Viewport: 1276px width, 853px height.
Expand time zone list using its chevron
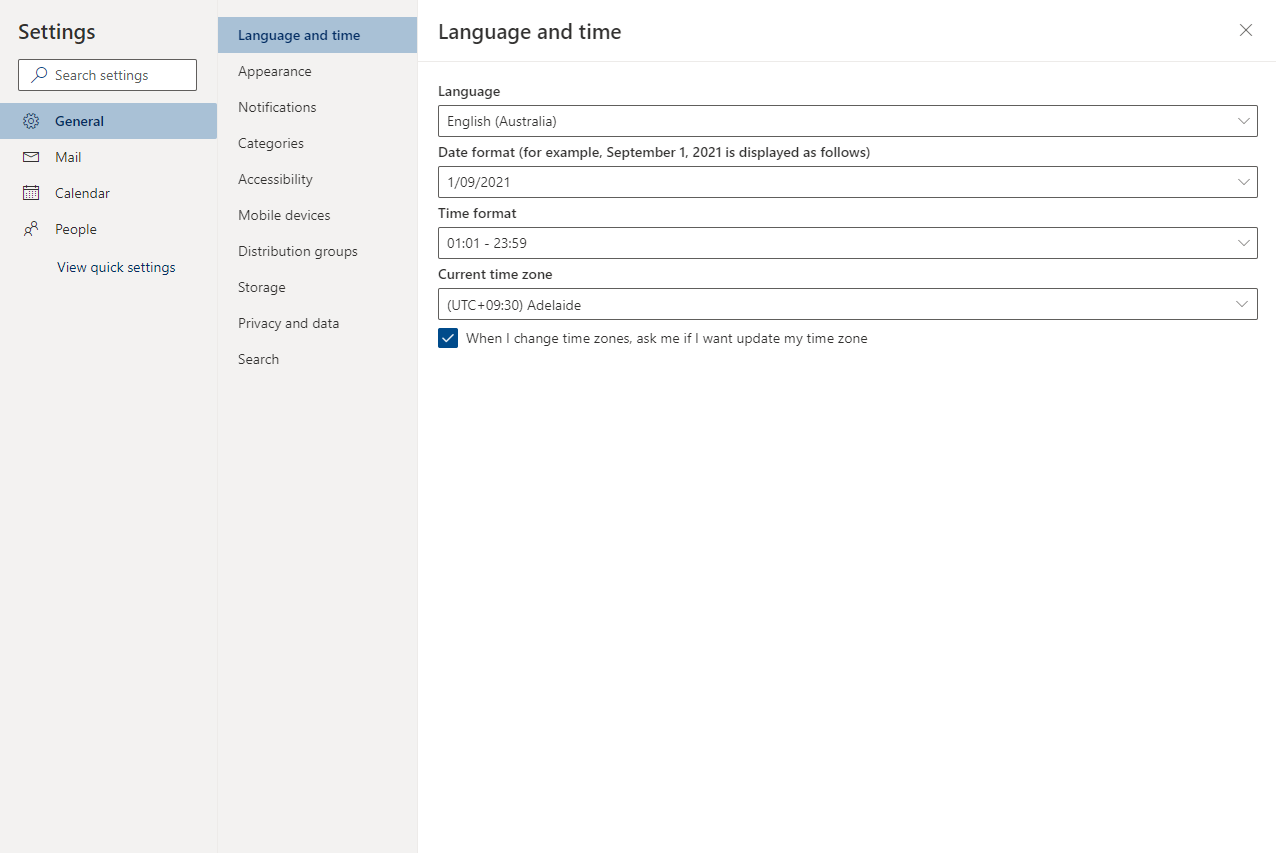coord(1244,304)
